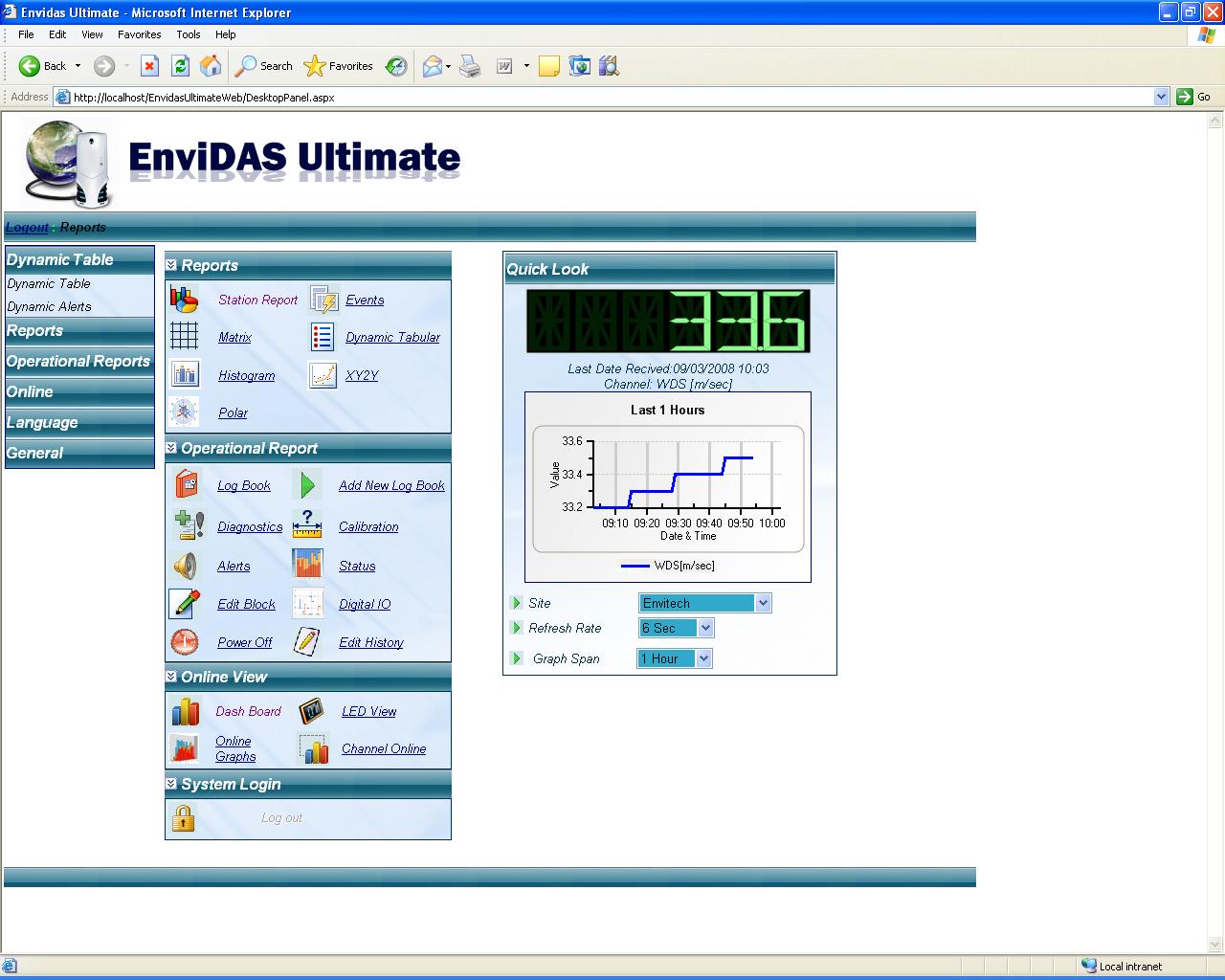Click the Logout link in the breadcrumb
The image size is (1225, 980).
click(27, 227)
